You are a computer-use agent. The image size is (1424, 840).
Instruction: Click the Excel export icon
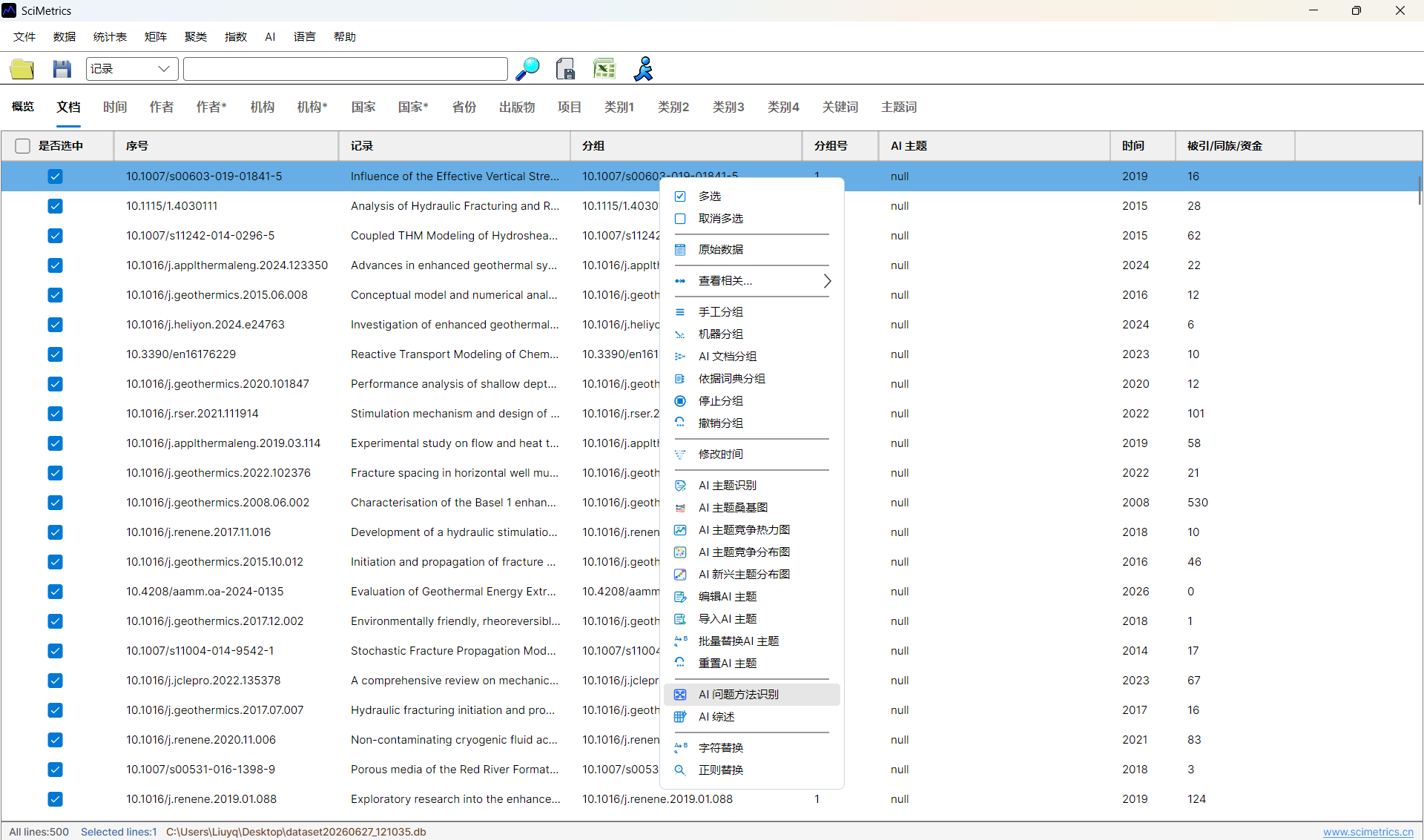pos(604,69)
